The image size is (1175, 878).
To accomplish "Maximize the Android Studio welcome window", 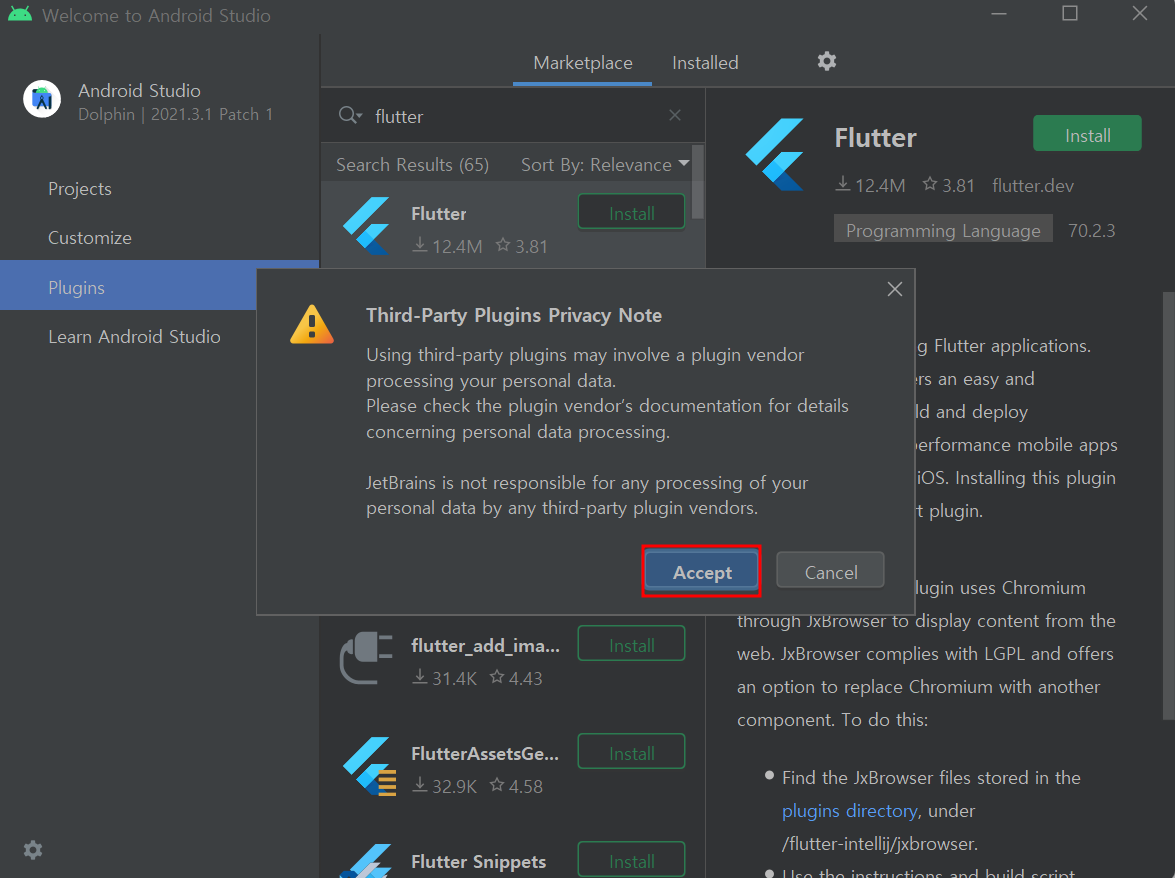I will (1069, 13).
